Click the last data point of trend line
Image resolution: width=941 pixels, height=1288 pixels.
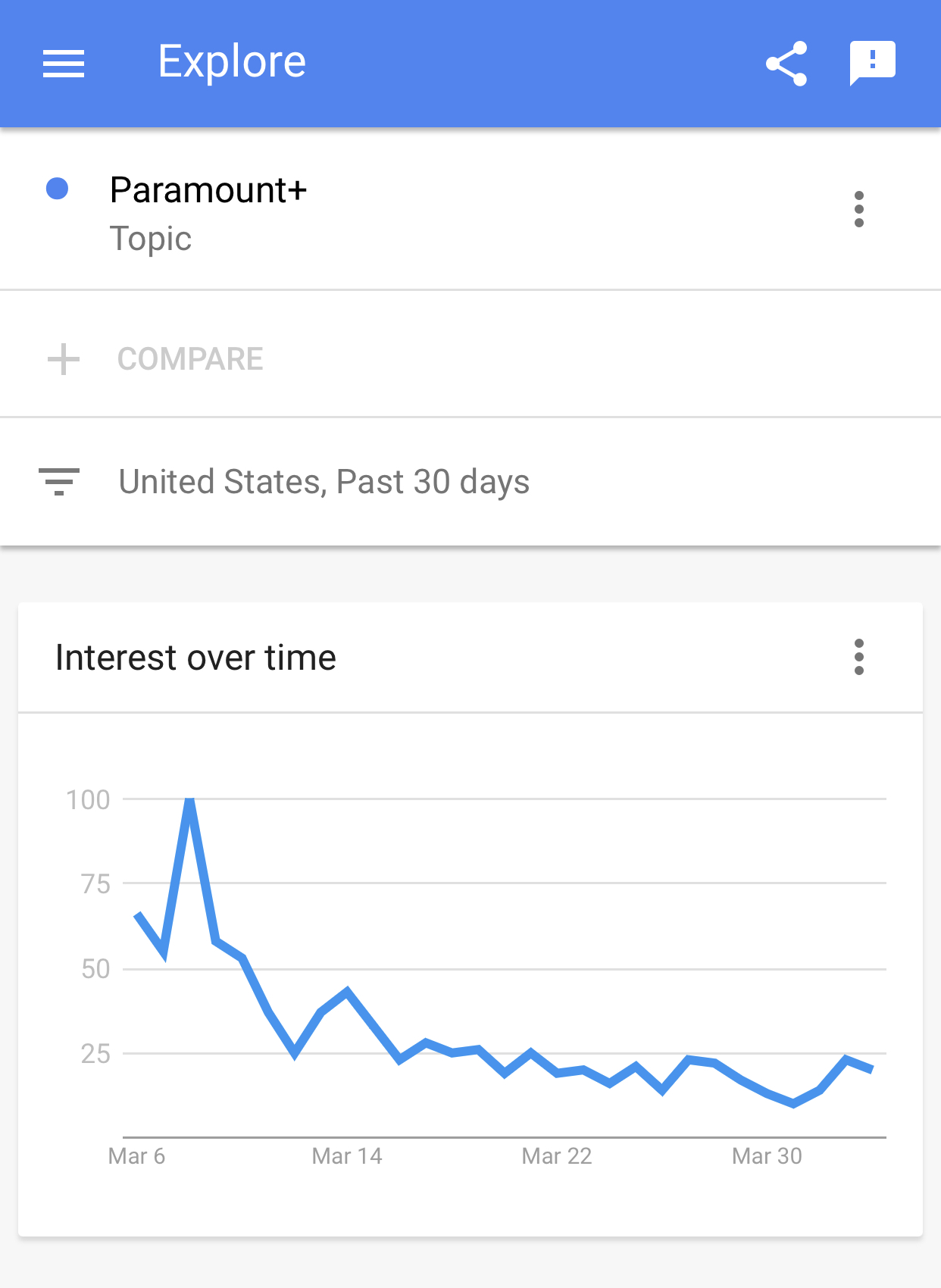click(x=871, y=1069)
